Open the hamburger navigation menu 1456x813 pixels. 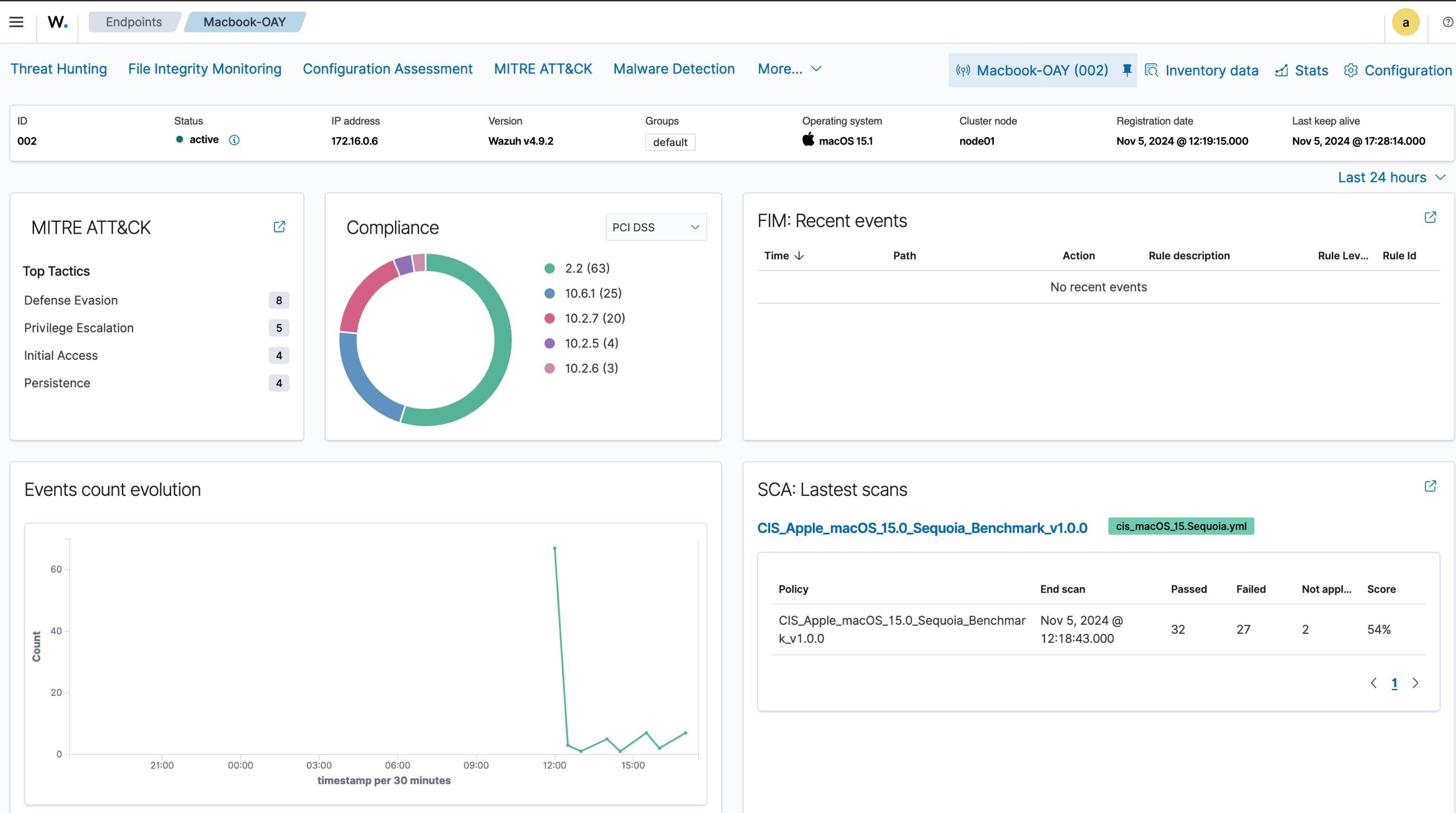pos(17,22)
